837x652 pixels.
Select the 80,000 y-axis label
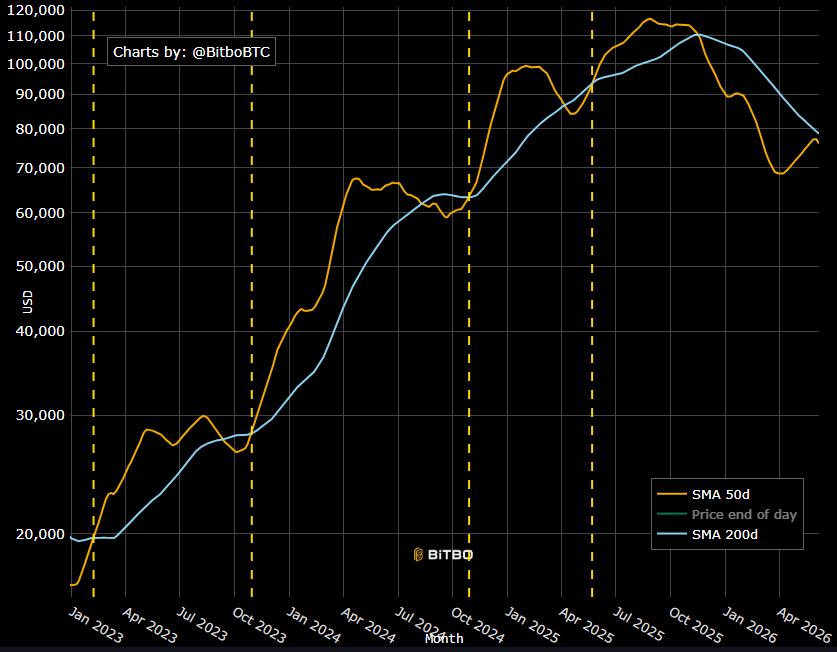point(40,129)
